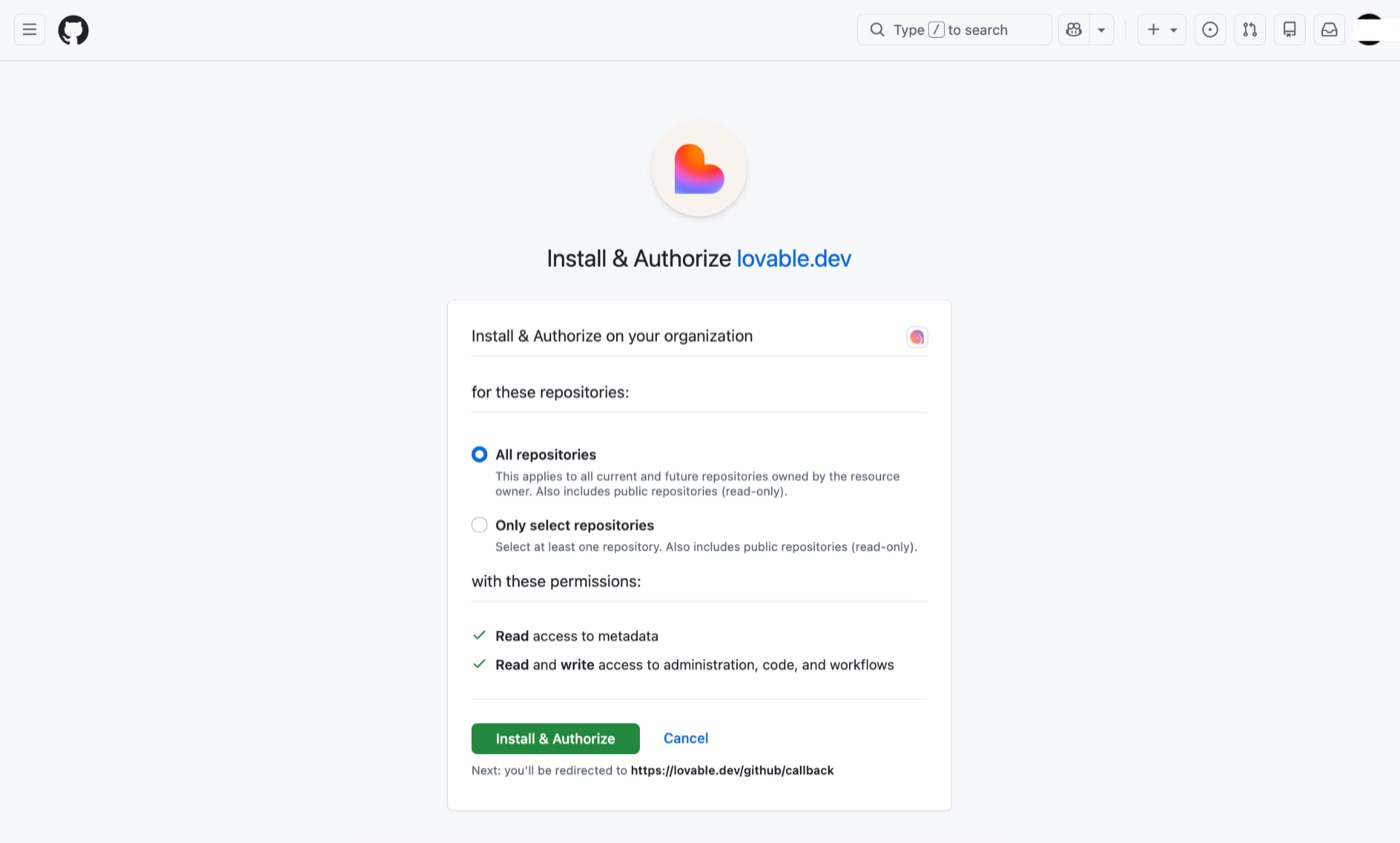The image size is (1400, 843).
Task: Click the 'for these repositories:' text
Action: [550, 392]
